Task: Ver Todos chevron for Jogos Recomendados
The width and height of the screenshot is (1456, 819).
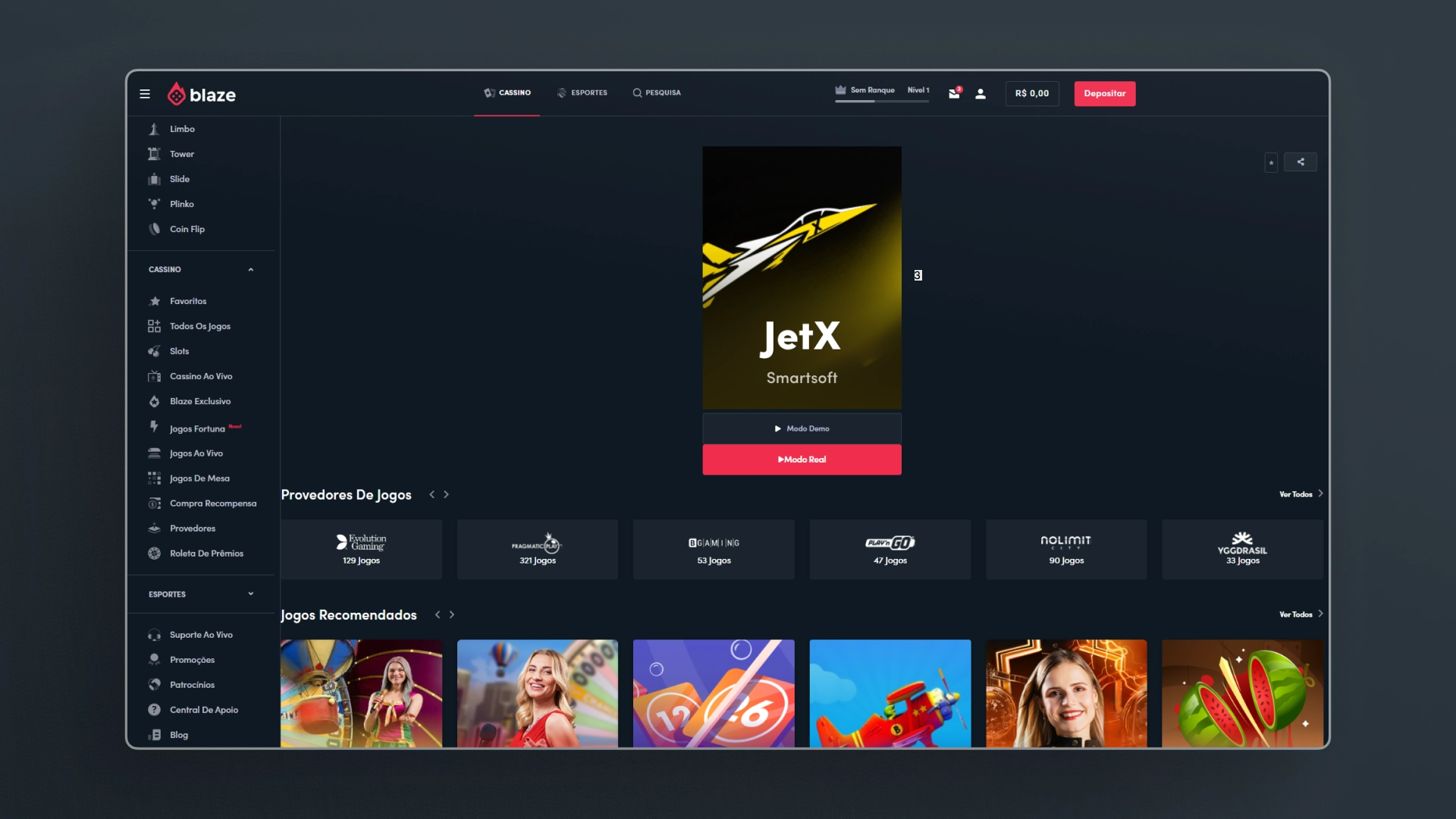Action: click(x=1320, y=614)
